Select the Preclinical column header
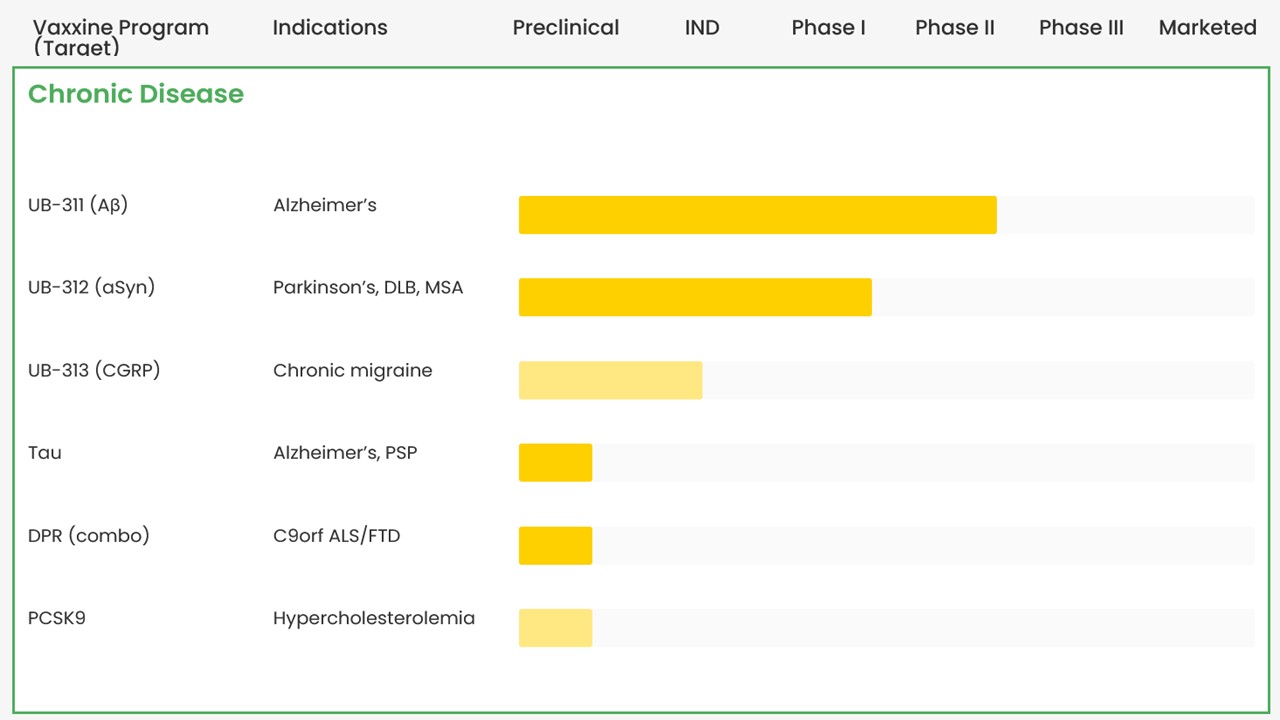The height and width of the screenshot is (720, 1280). pos(566,28)
